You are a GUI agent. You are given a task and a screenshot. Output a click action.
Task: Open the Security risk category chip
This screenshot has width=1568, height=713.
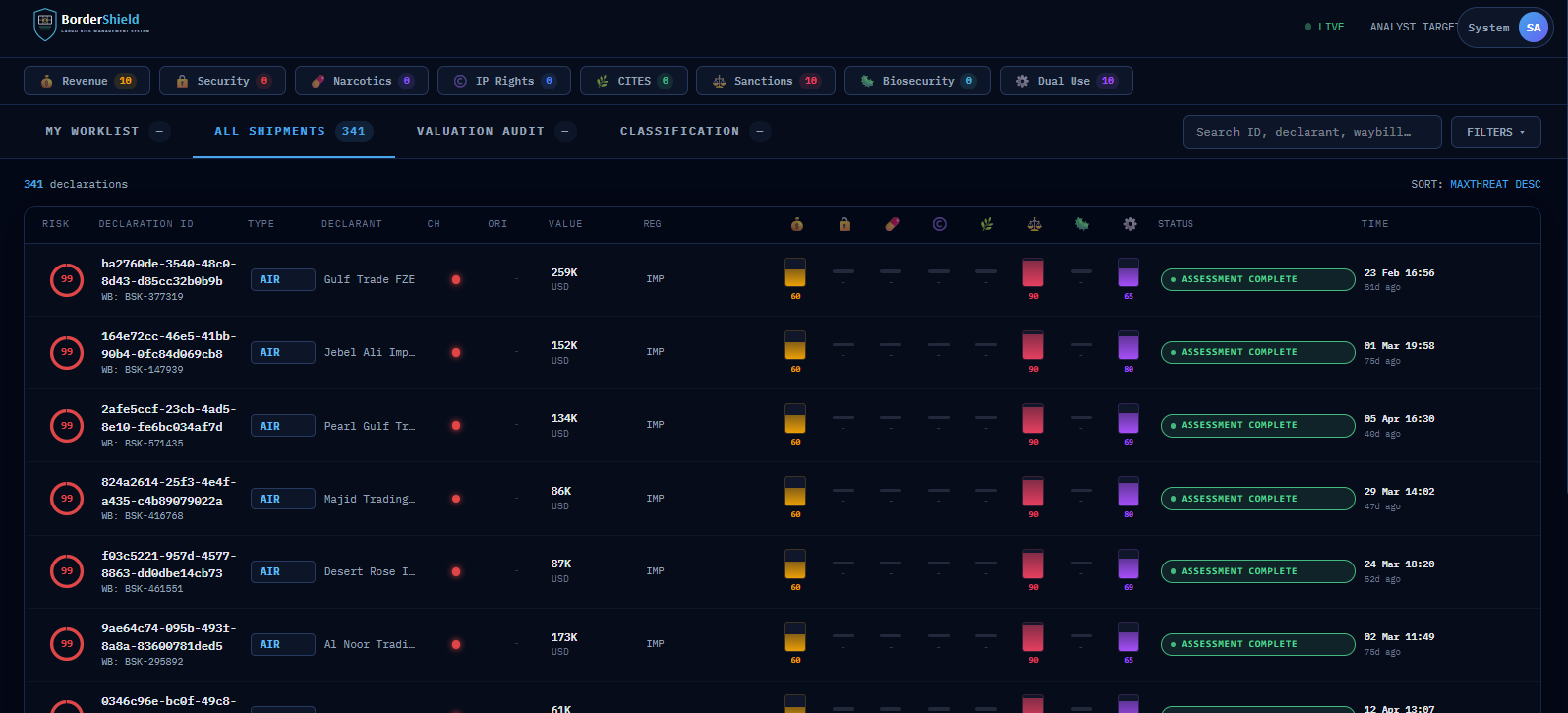[222, 81]
